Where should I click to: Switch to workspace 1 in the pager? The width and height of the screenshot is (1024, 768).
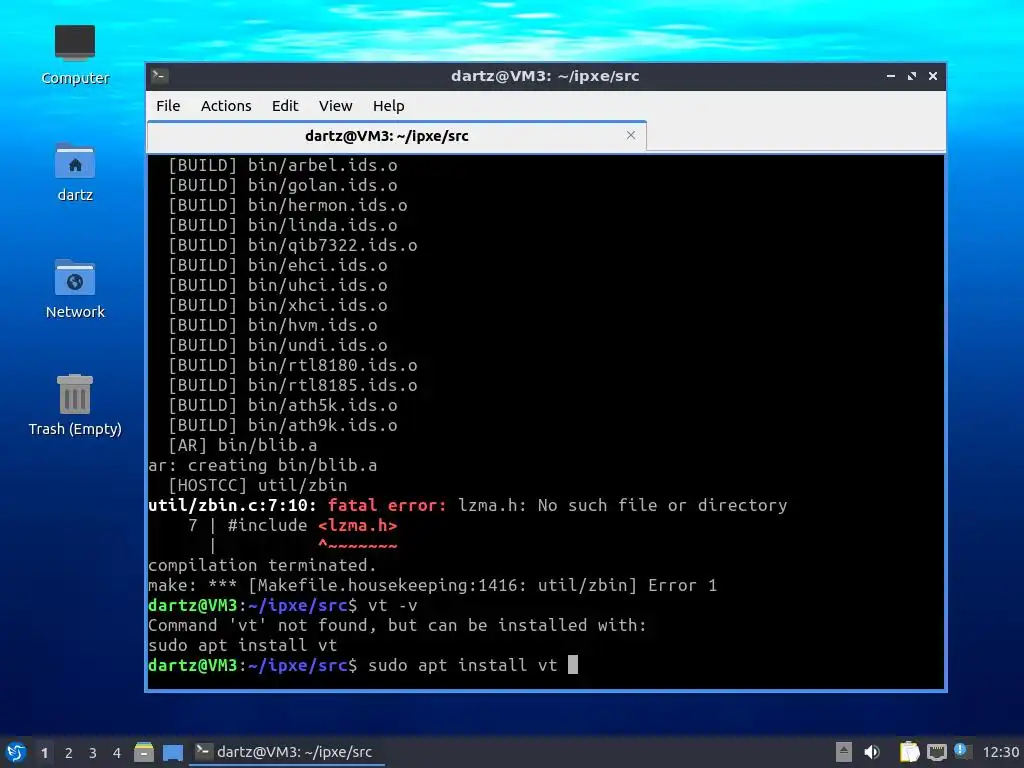tap(44, 753)
